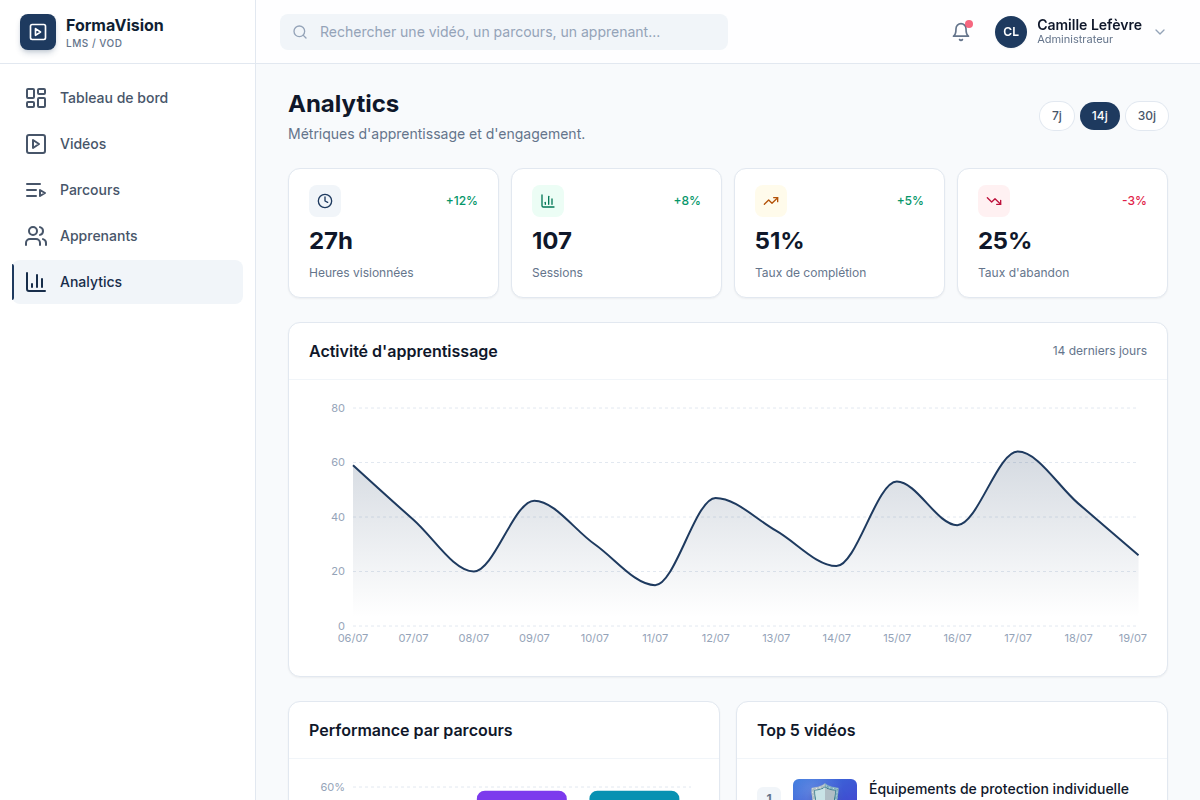Click the 25% abandon value

pyautogui.click(x=1004, y=241)
